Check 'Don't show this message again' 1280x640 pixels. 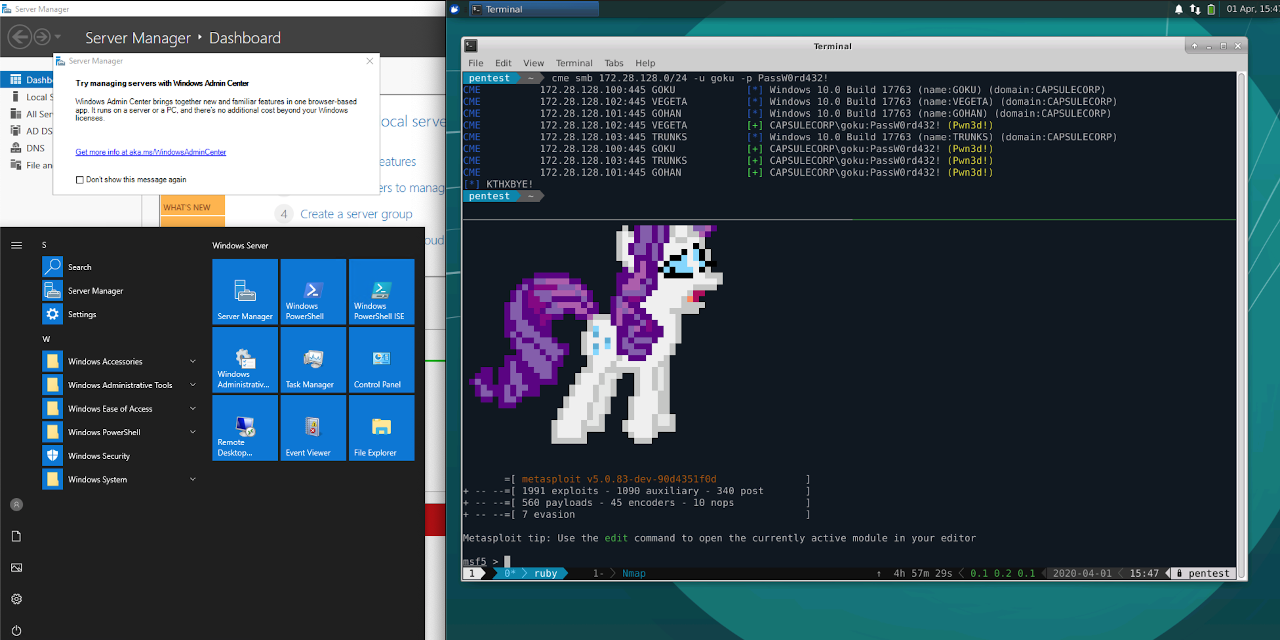coord(80,180)
